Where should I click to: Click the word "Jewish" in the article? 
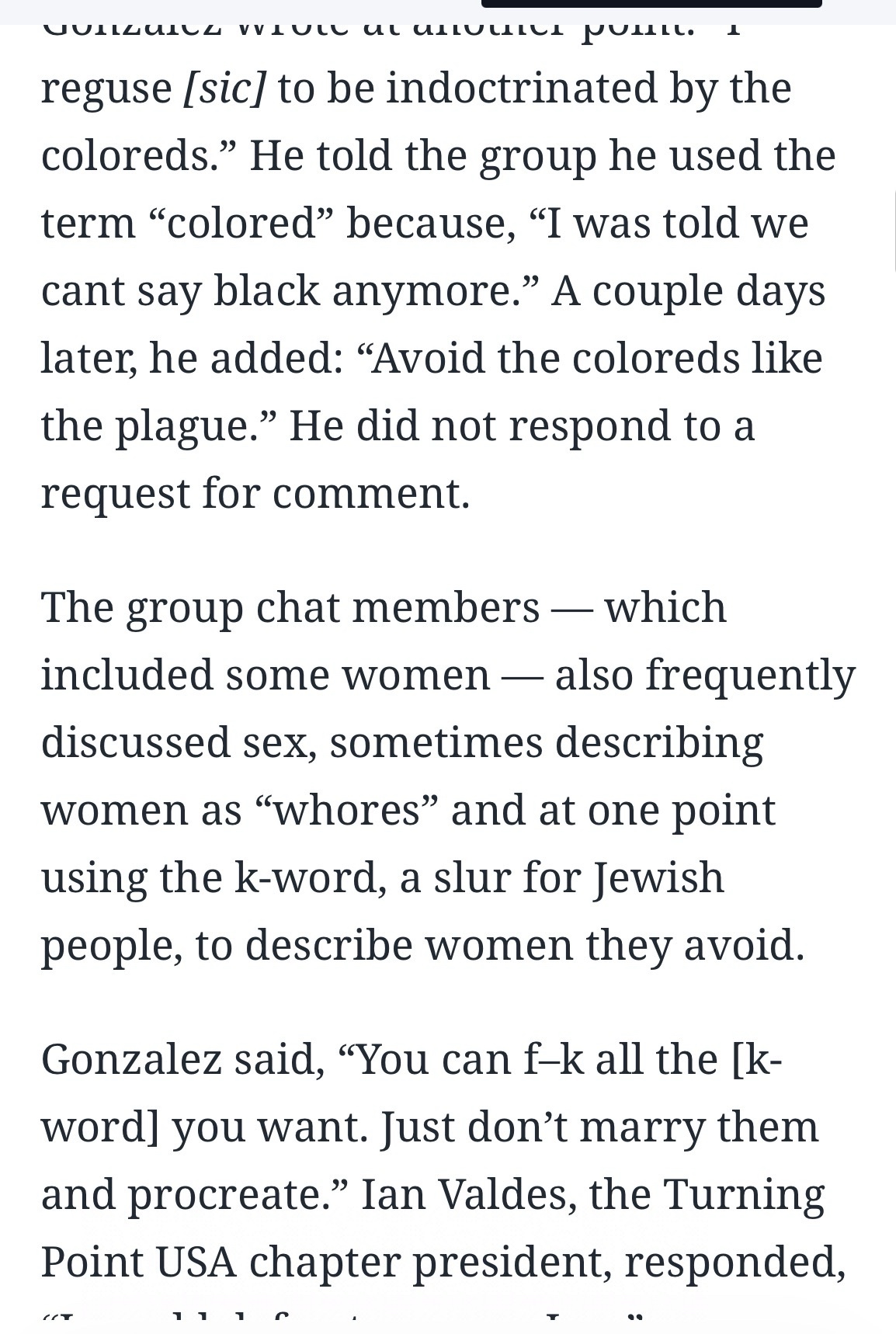coord(659,877)
